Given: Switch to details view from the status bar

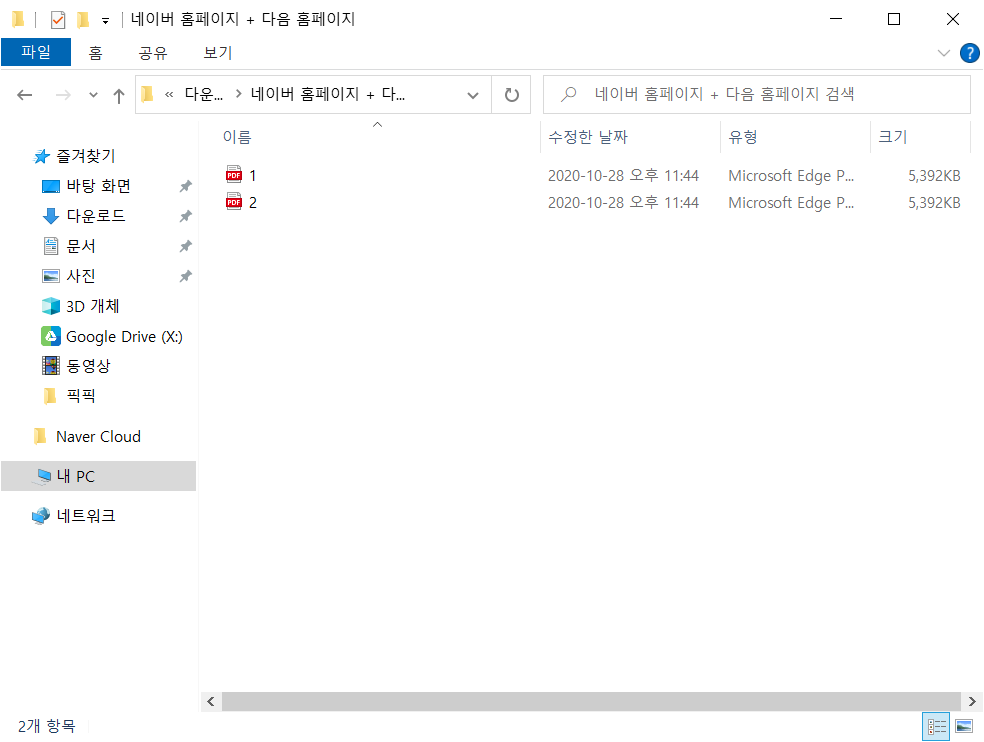Looking at the screenshot, I should point(936,727).
